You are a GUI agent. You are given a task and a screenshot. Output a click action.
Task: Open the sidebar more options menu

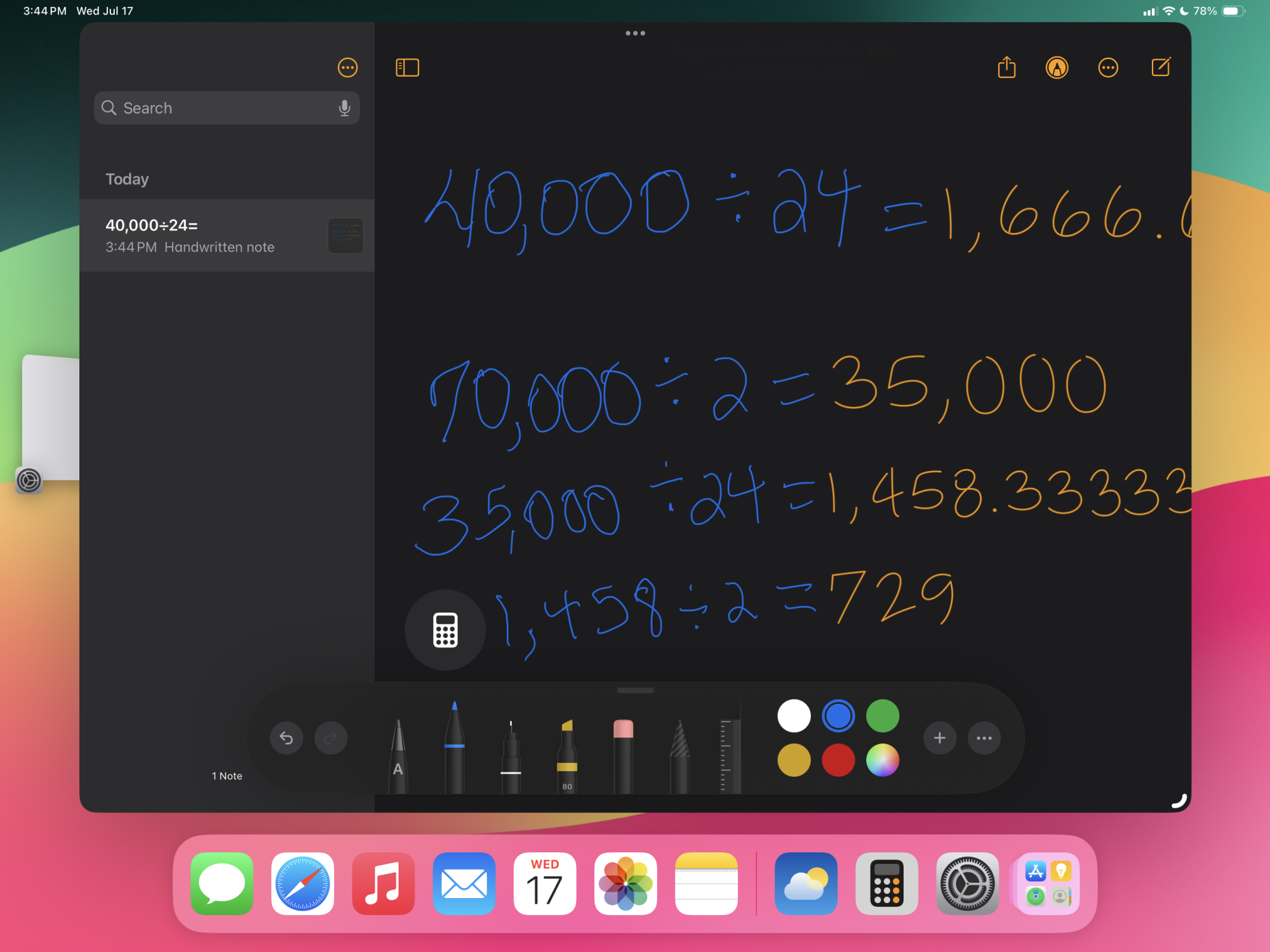(347, 67)
